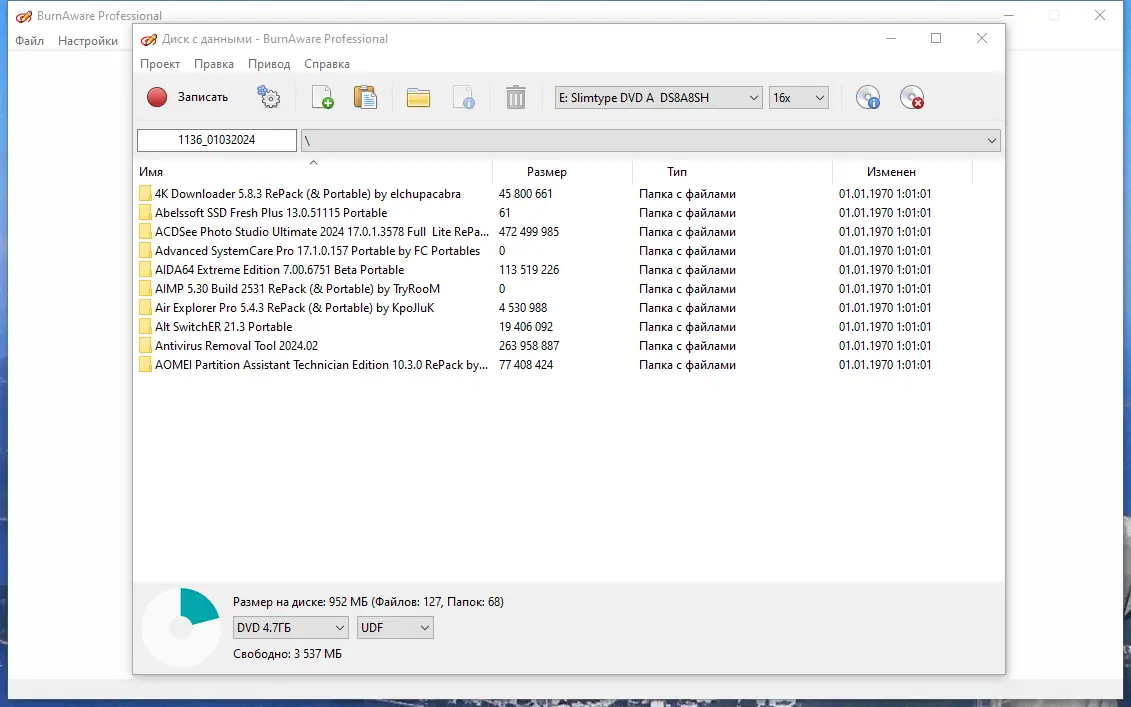This screenshot has height=707, width=1131.
Task: Click the folder icon beside Alt SwitchER
Action: click(145, 327)
